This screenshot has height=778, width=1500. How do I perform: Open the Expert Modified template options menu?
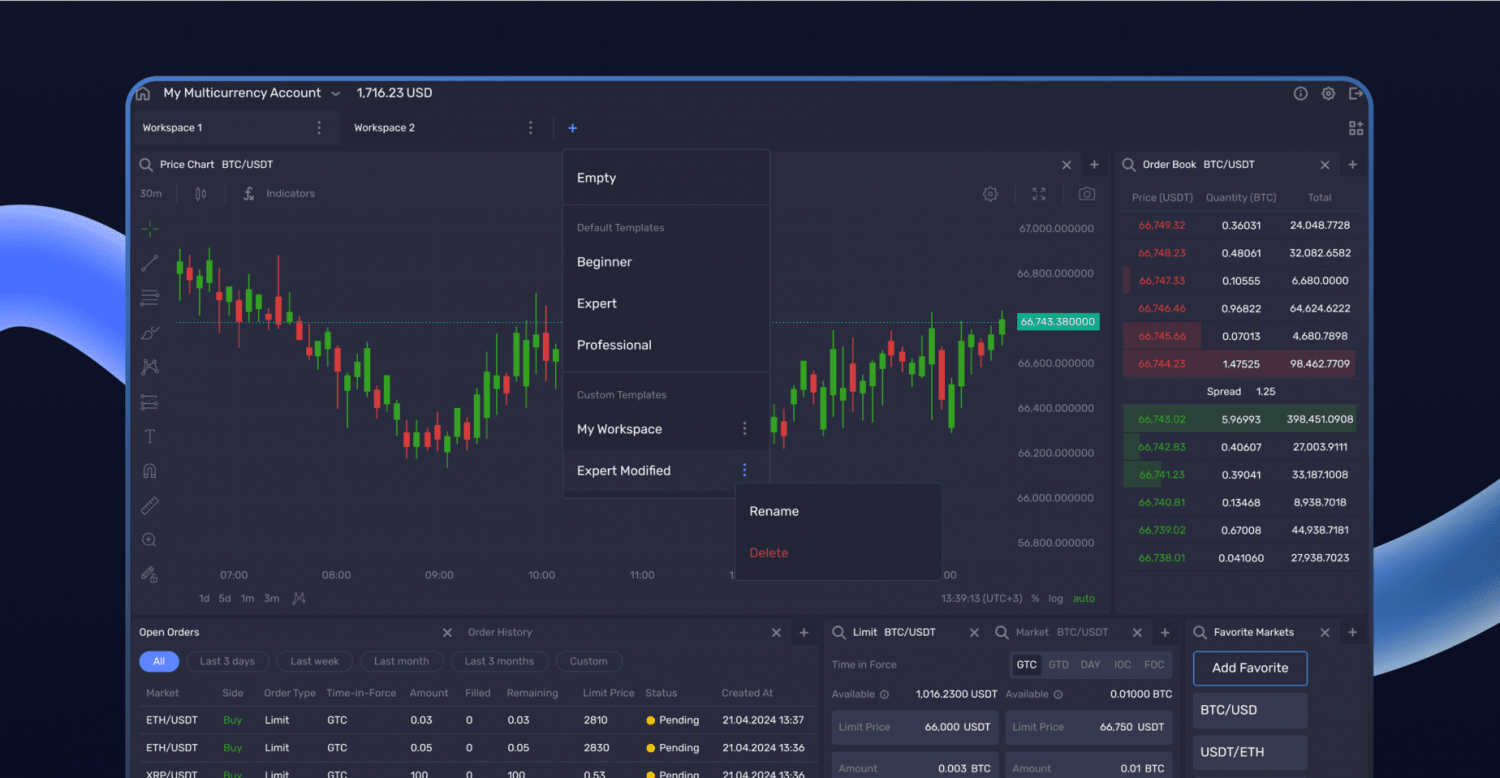(744, 470)
